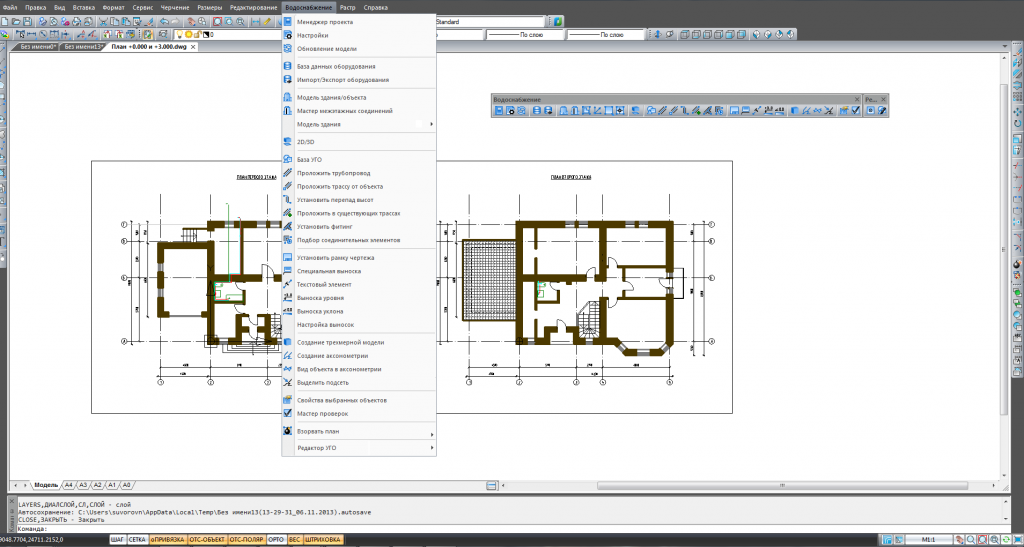Click the Cut scissors icon
The image size is (1024, 547).
pyautogui.click(x=103, y=22)
